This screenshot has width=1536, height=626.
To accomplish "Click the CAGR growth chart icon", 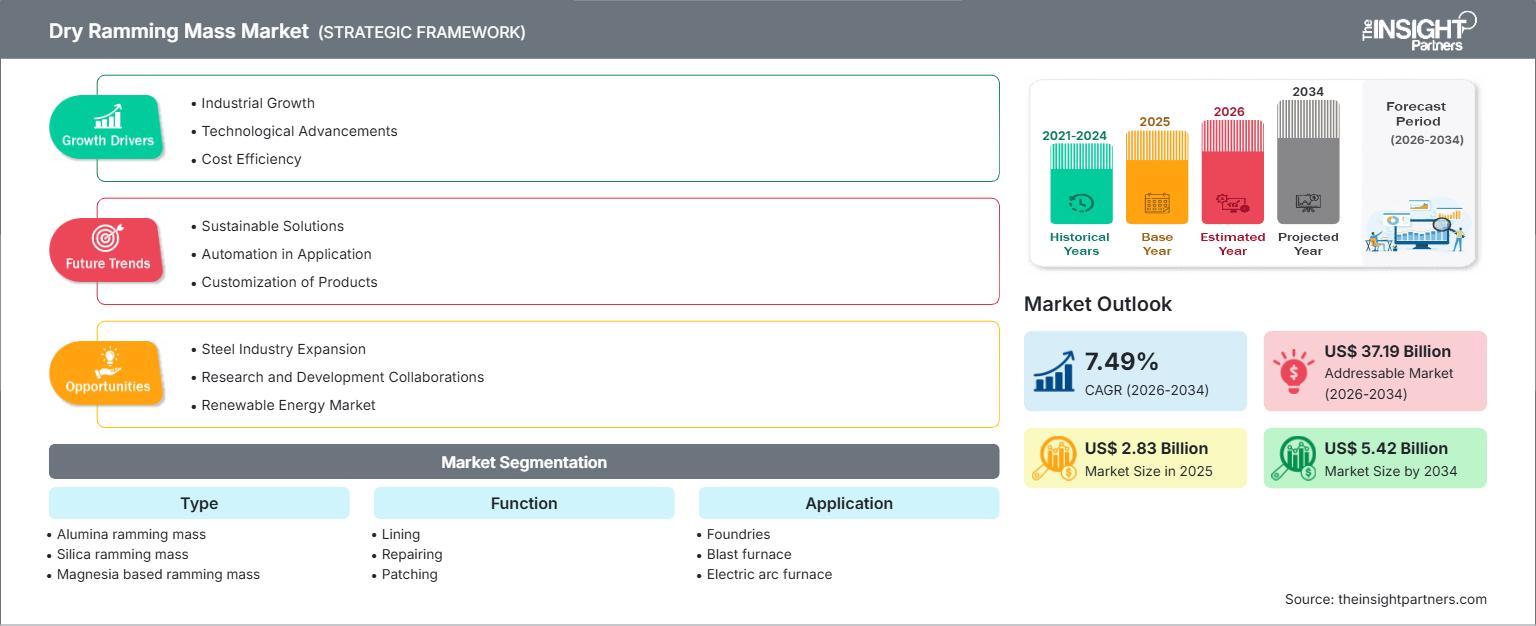I will (1053, 370).
